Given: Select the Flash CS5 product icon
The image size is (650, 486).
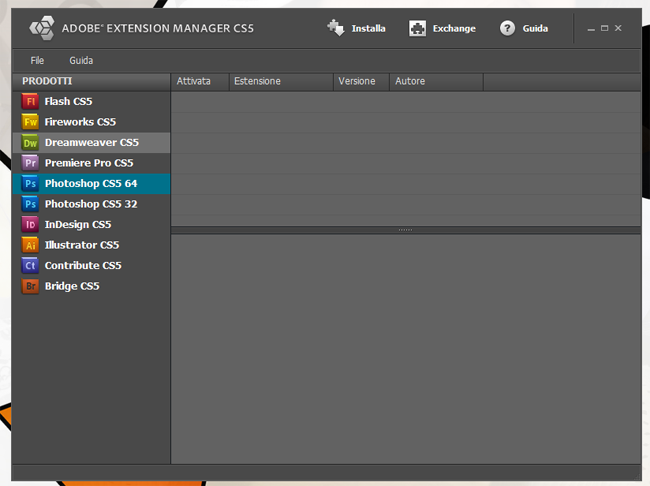Looking at the screenshot, I should [x=30, y=102].
